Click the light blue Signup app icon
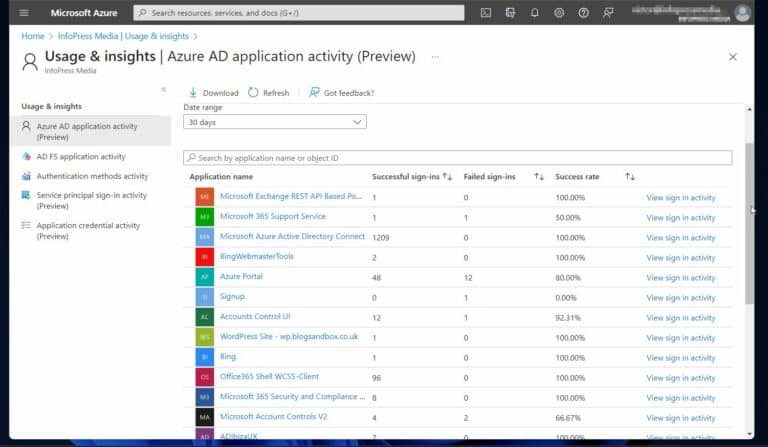768x447 pixels. tap(205, 297)
